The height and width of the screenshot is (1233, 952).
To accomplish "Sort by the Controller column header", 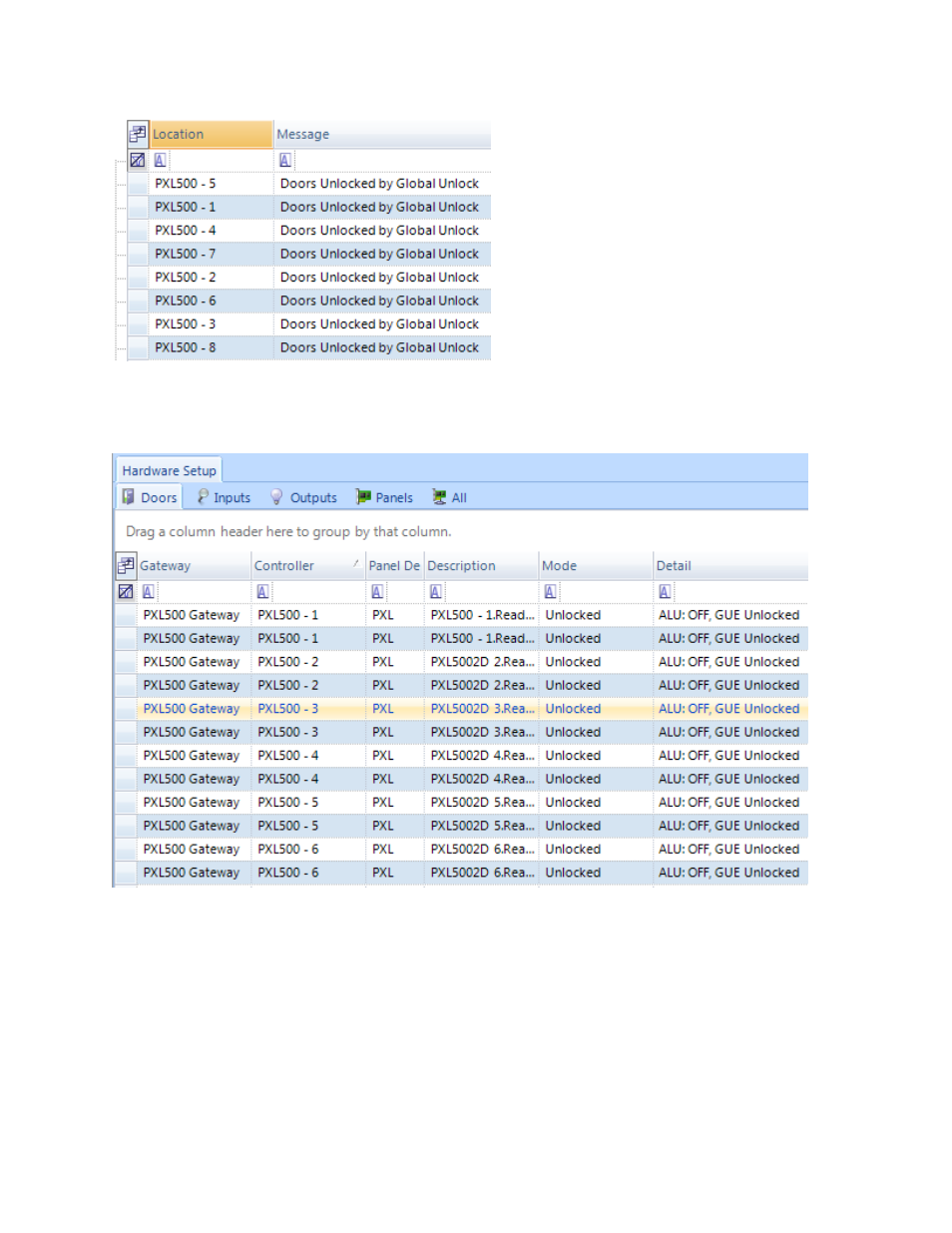I will [307, 565].
